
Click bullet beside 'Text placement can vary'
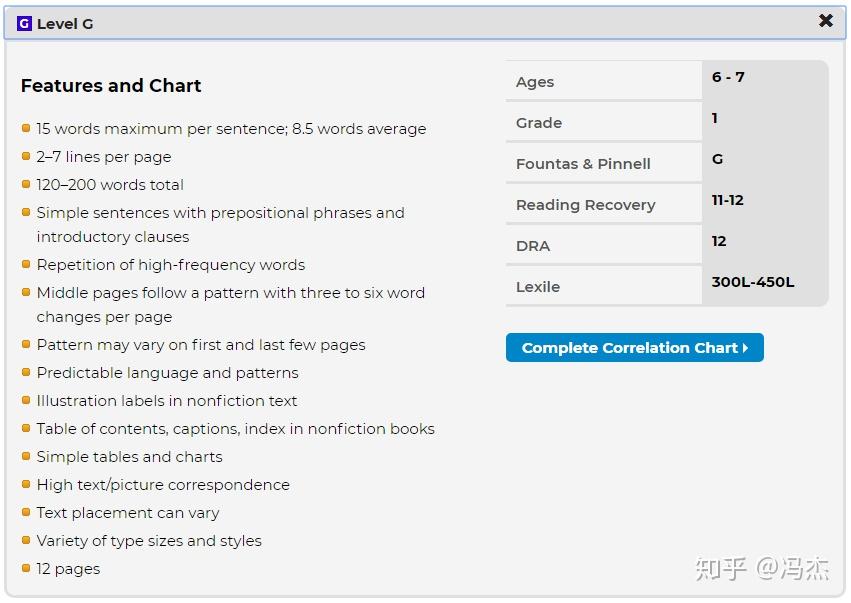click(x=26, y=512)
